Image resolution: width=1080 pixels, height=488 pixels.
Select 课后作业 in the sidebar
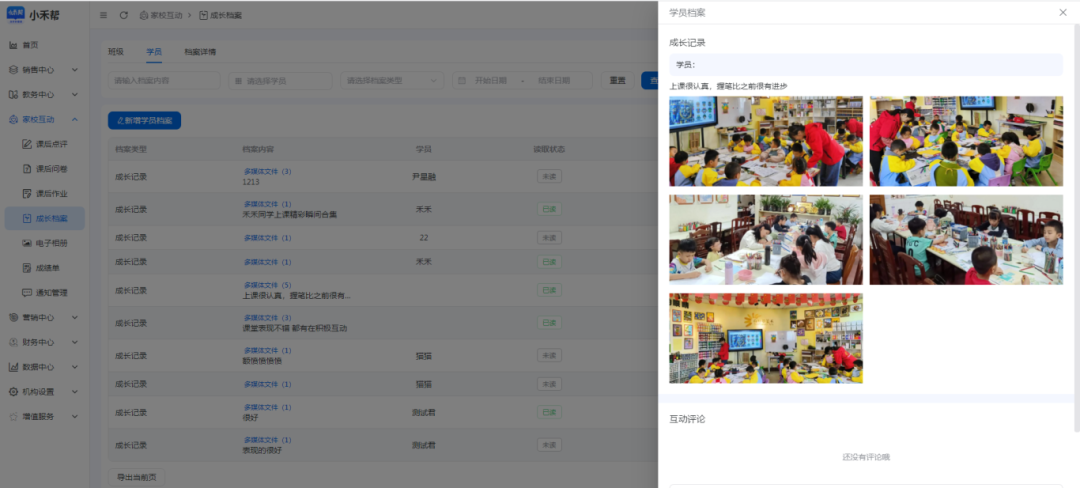[50, 194]
